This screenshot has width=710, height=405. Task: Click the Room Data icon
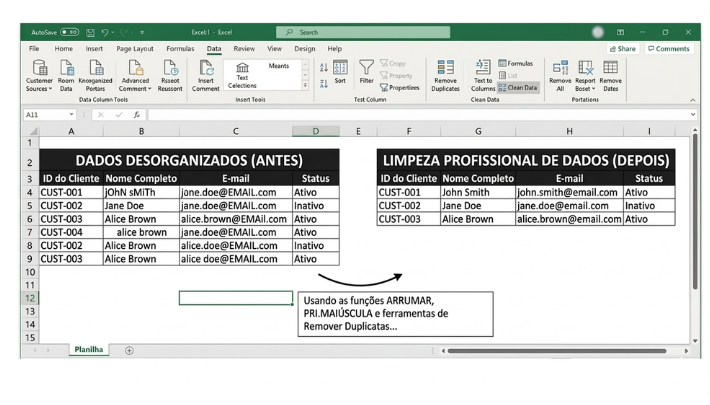(66, 68)
